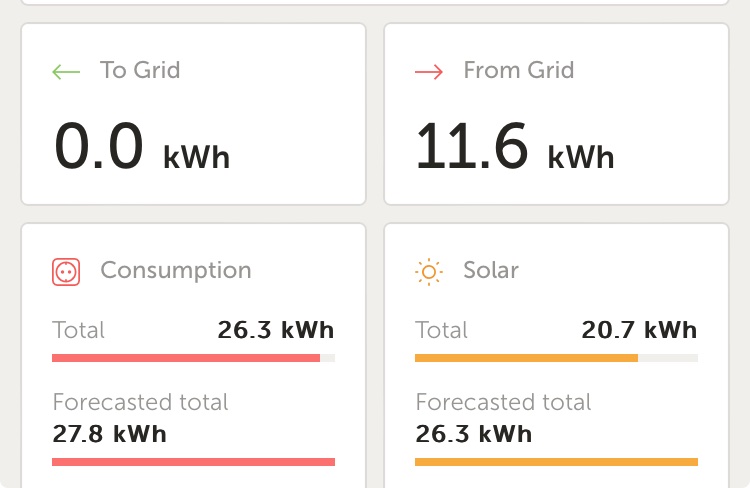Select the From Grid card title

[518, 70]
